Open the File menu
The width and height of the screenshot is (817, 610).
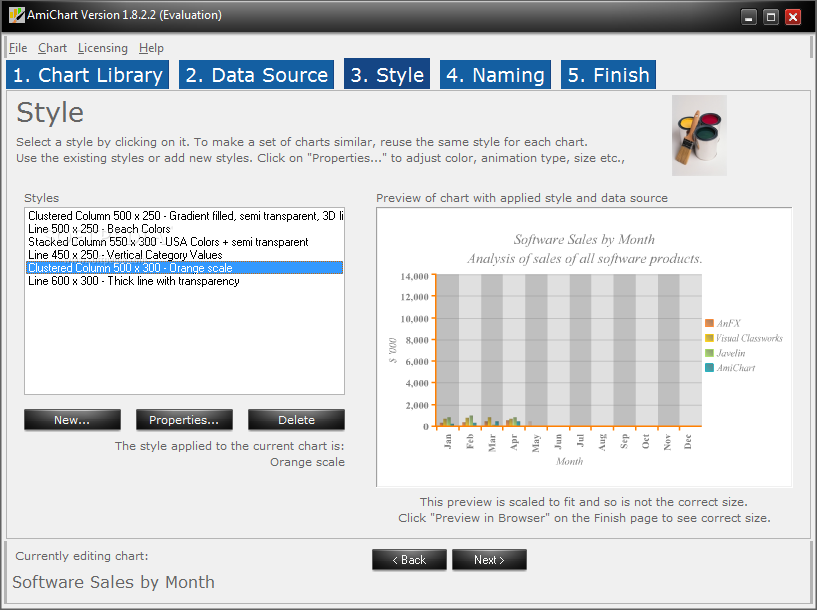tap(18, 48)
